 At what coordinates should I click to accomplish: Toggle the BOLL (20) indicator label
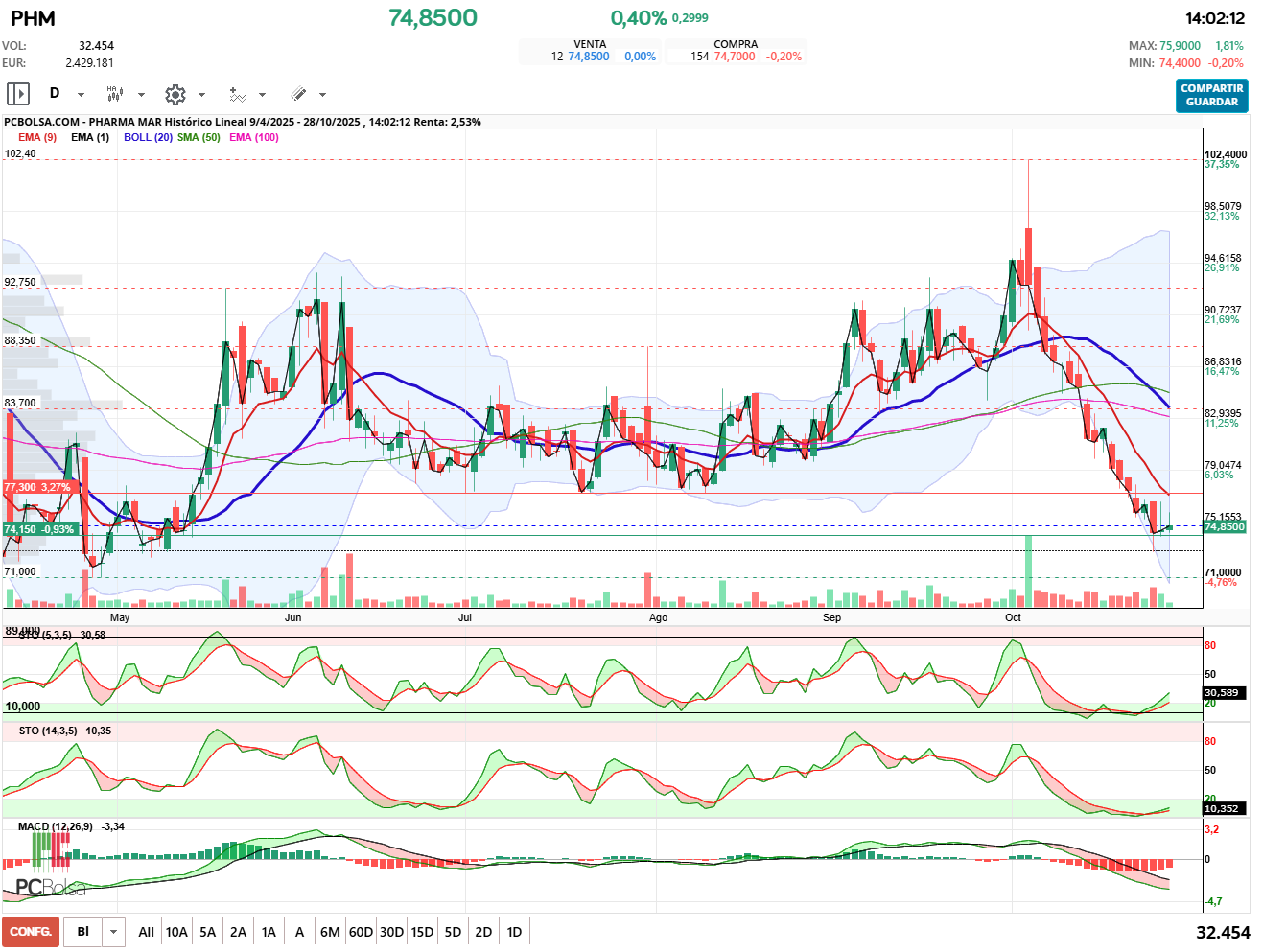[148, 137]
